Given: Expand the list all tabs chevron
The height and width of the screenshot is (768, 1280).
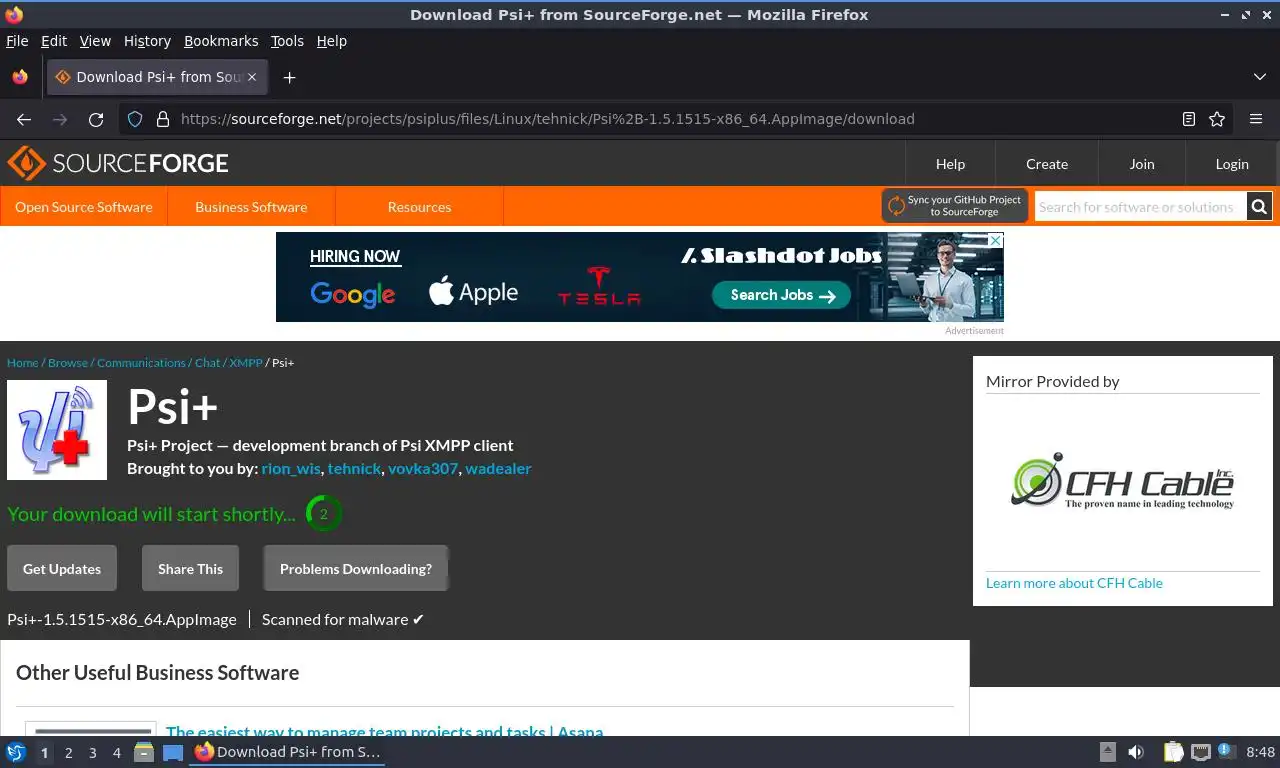Looking at the screenshot, I should pyautogui.click(x=1259, y=77).
